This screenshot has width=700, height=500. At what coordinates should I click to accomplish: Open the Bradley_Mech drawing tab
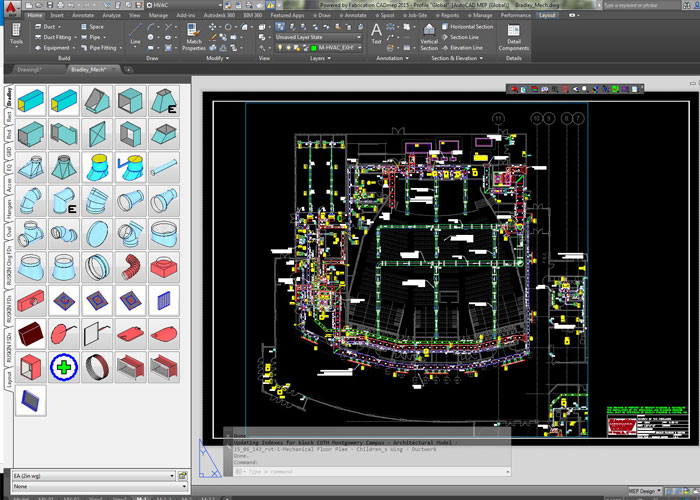coord(88,70)
